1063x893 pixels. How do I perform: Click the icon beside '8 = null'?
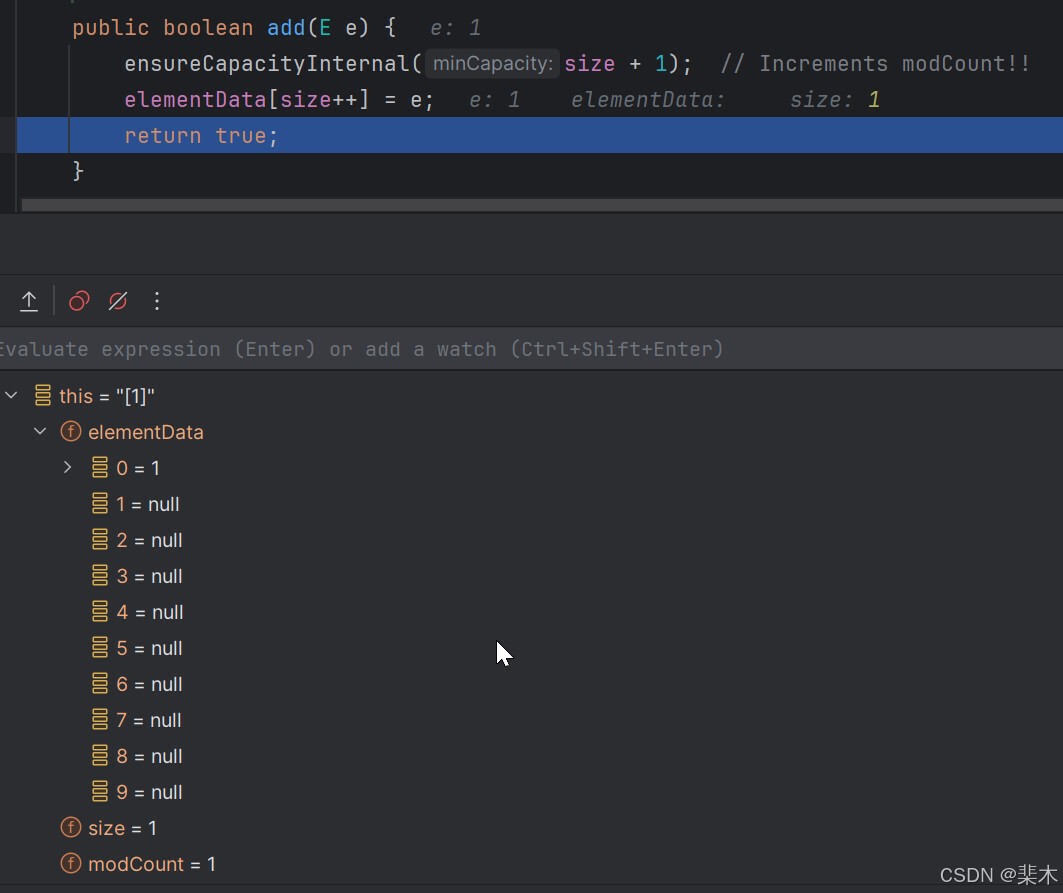tap(100, 755)
